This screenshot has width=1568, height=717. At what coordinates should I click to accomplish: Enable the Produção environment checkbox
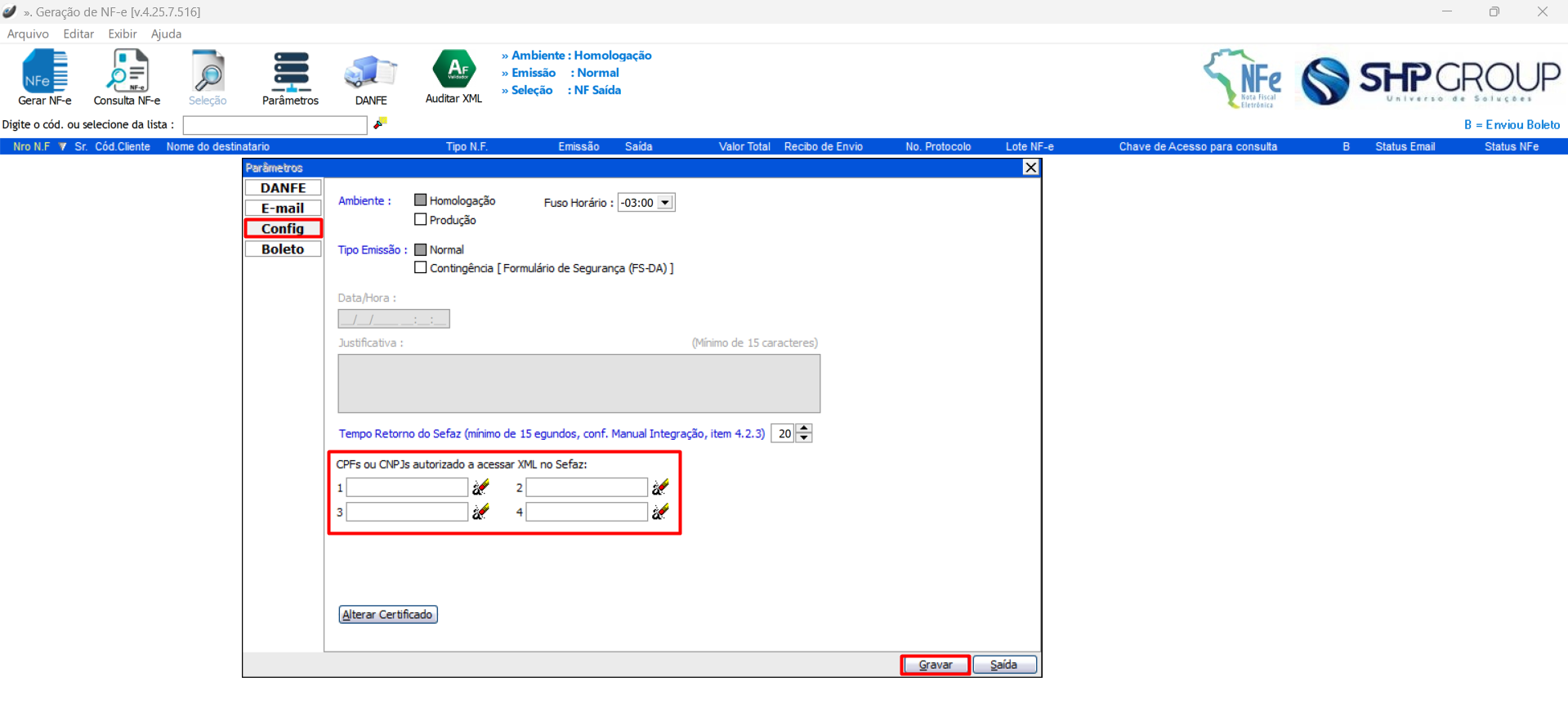tap(421, 220)
